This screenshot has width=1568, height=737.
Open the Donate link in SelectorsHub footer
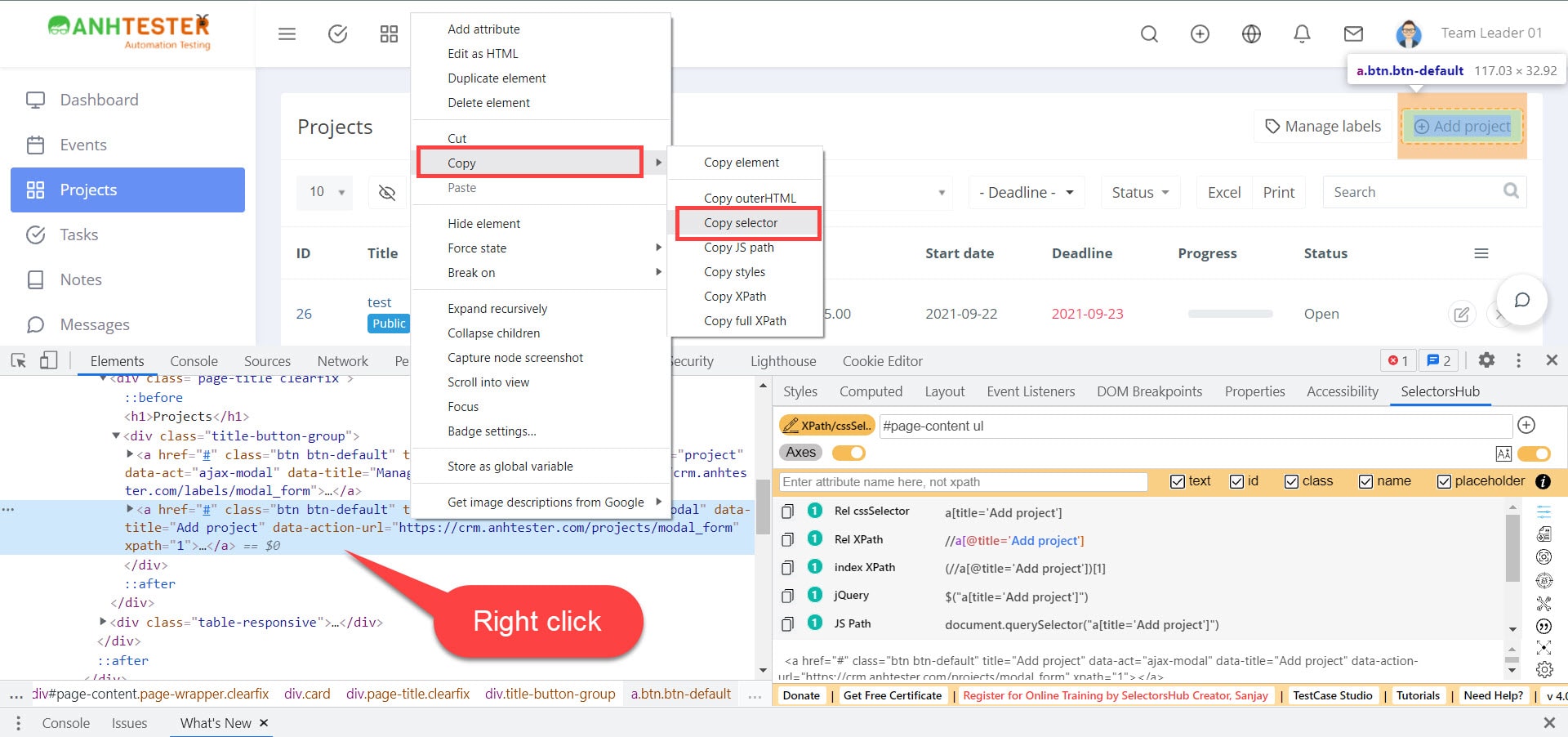click(x=801, y=695)
